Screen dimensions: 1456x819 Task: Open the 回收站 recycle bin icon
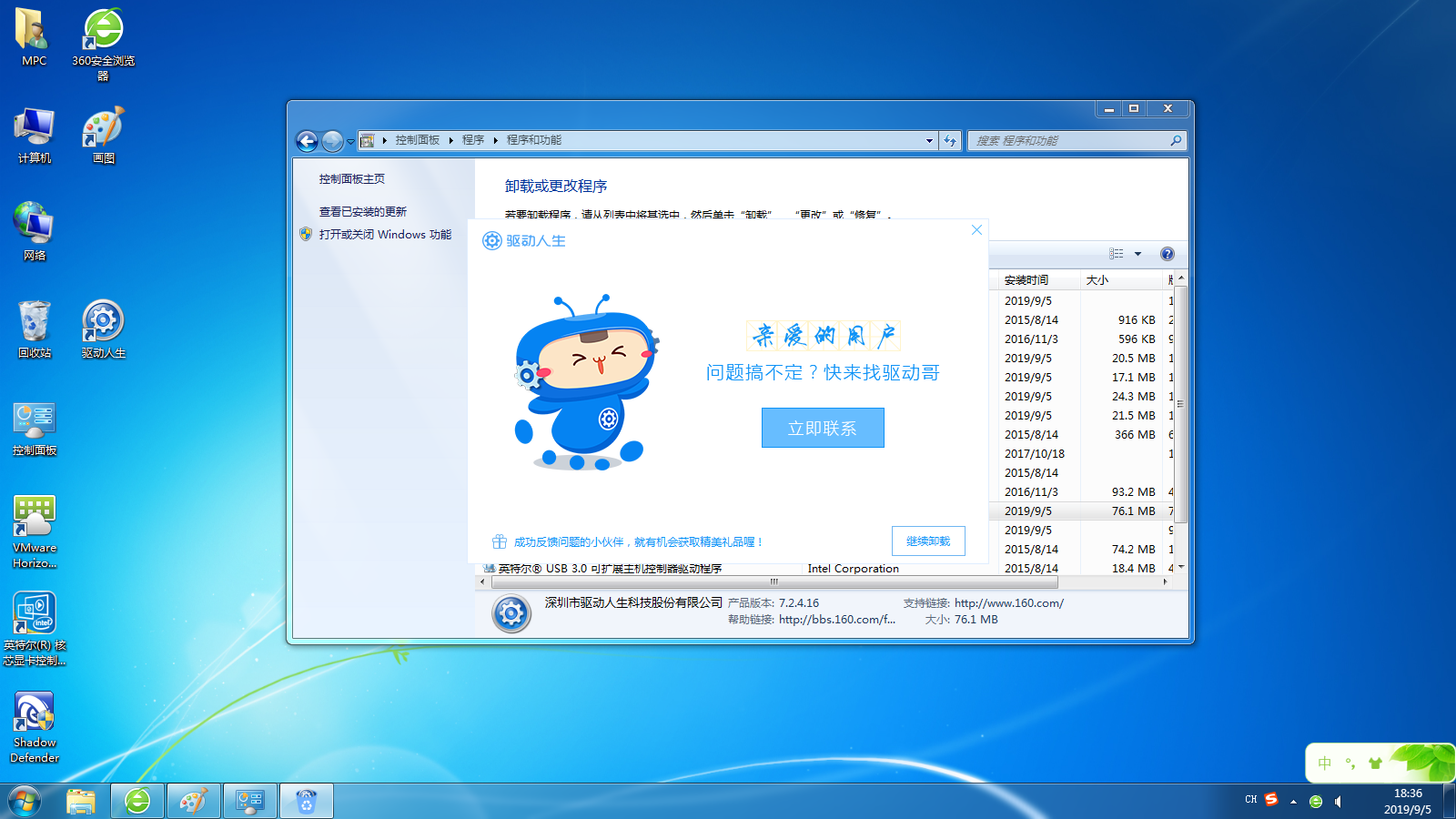(x=34, y=329)
